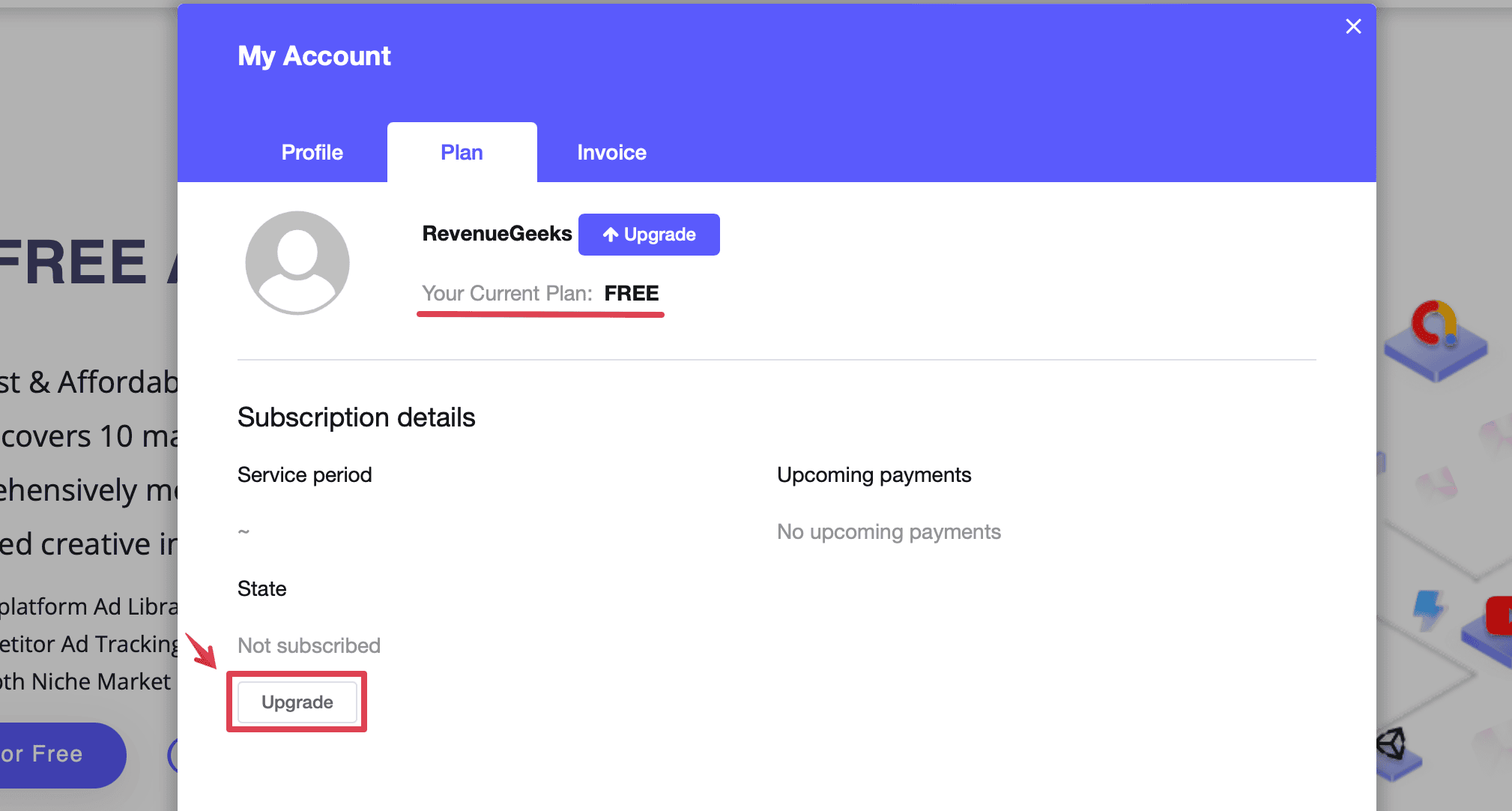Open the Invoice tab
This screenshot has width=1512, height=811.
click(x=611, y=152)
